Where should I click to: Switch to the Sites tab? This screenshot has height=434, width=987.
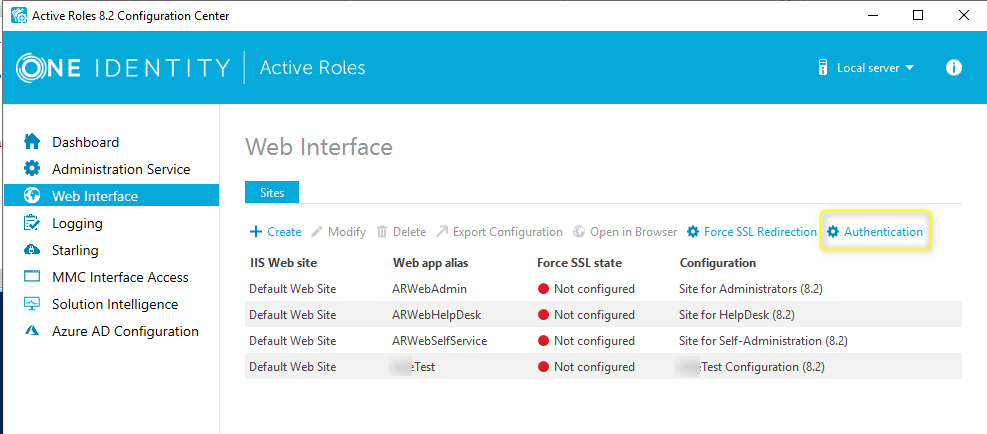click(272, 193)
